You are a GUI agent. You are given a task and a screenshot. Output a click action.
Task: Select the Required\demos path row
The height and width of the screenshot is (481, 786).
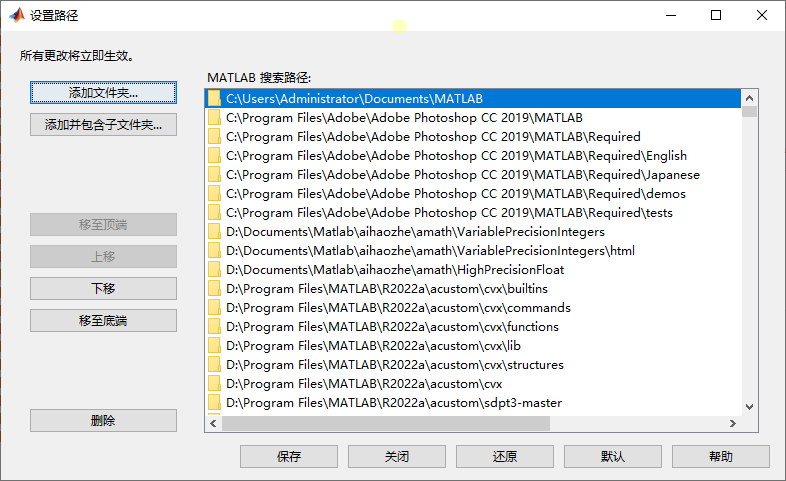coord(473,193)
